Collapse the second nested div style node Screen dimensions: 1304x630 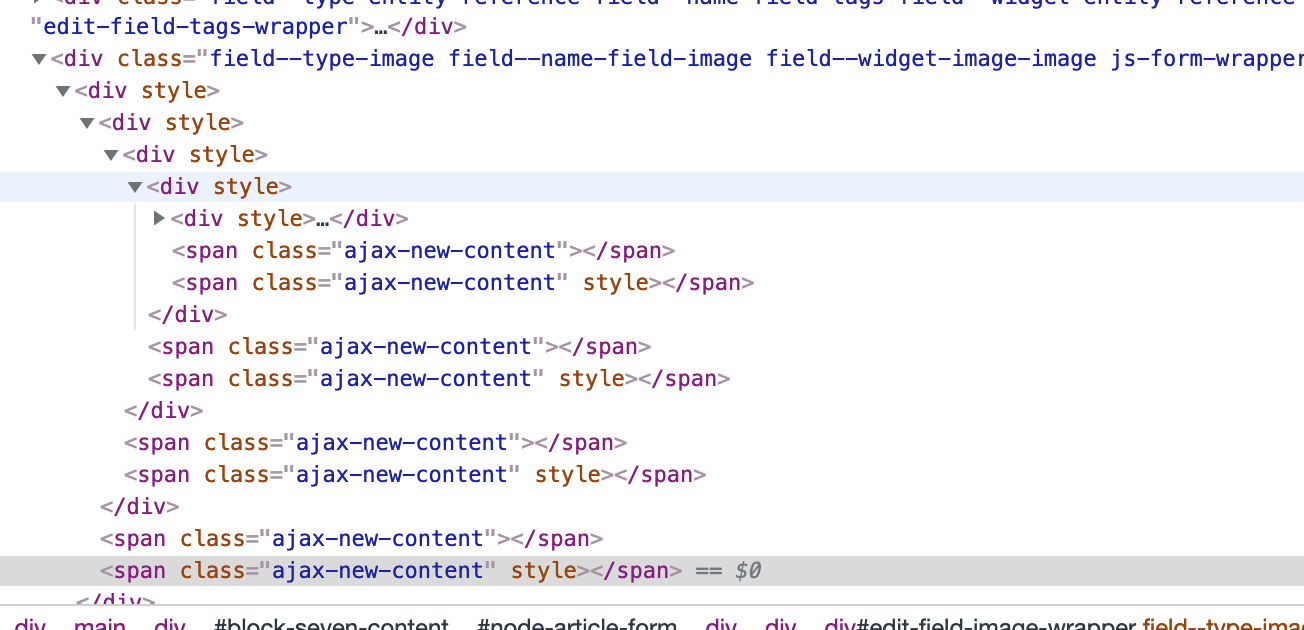point(86,122)
